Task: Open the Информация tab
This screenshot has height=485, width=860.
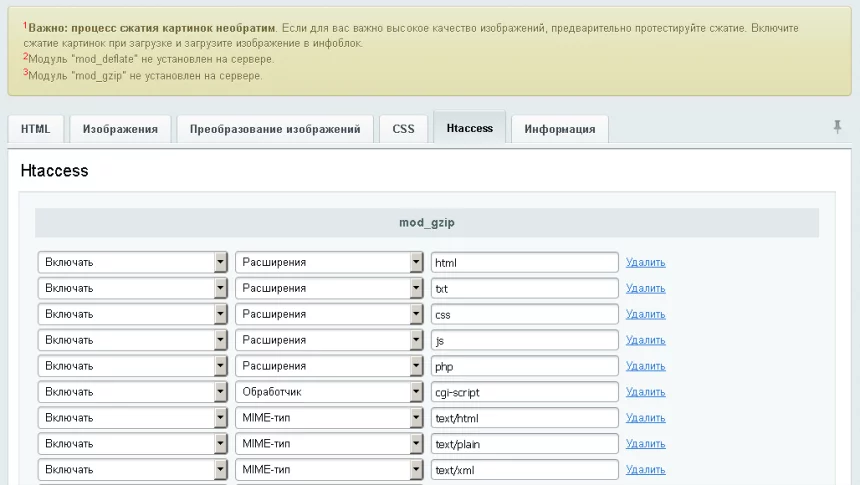Action: point(559,129)
